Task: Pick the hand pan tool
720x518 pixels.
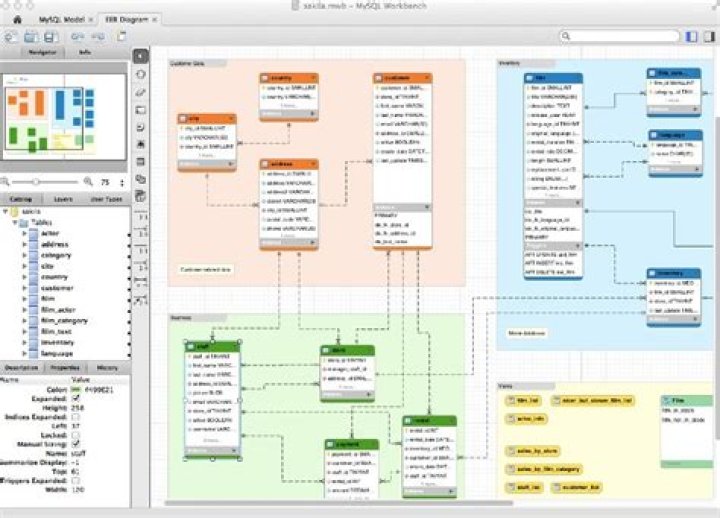Action: point(140,73)
